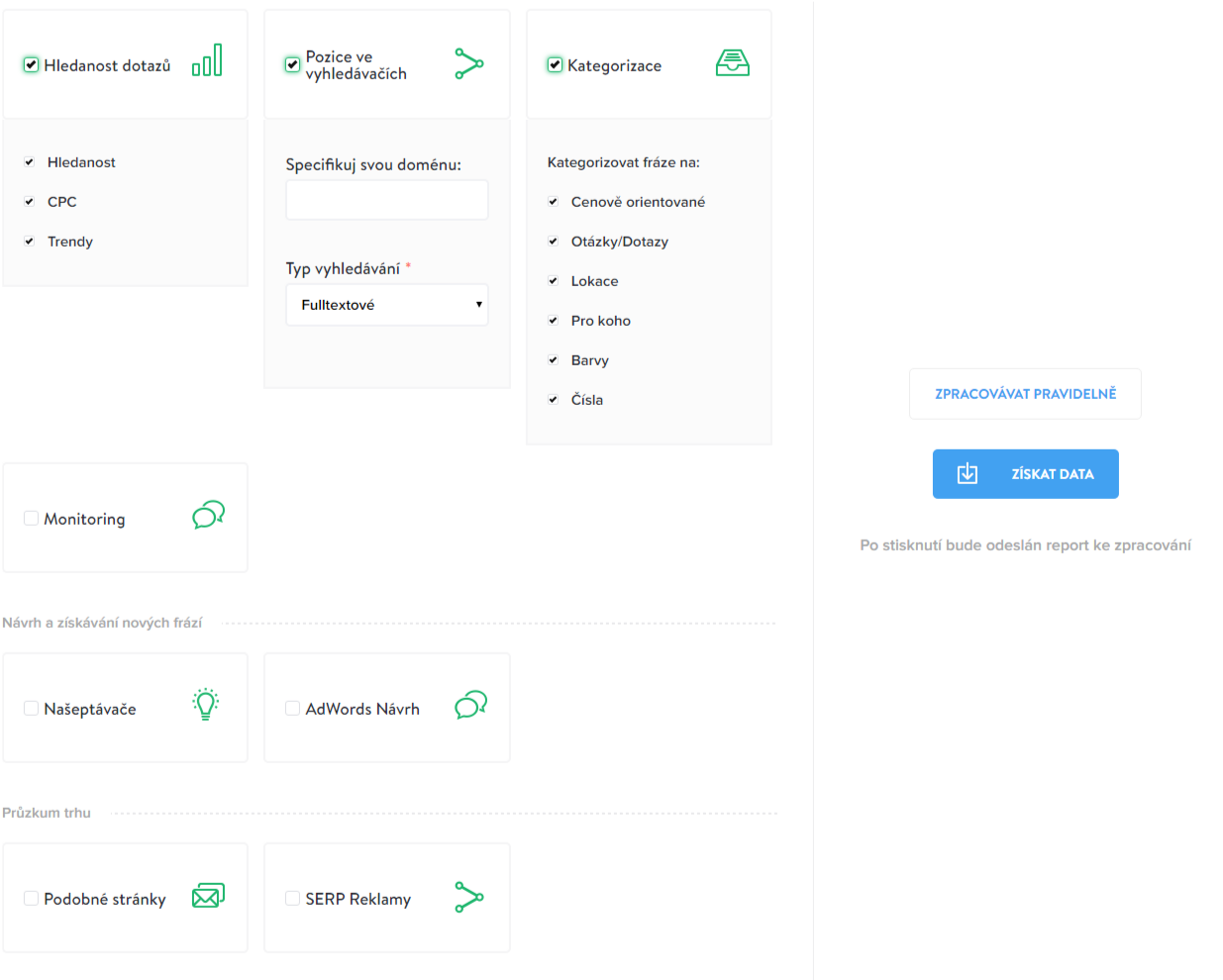Click the speech bubbles icon beside Monitoring

click(208, 515)
